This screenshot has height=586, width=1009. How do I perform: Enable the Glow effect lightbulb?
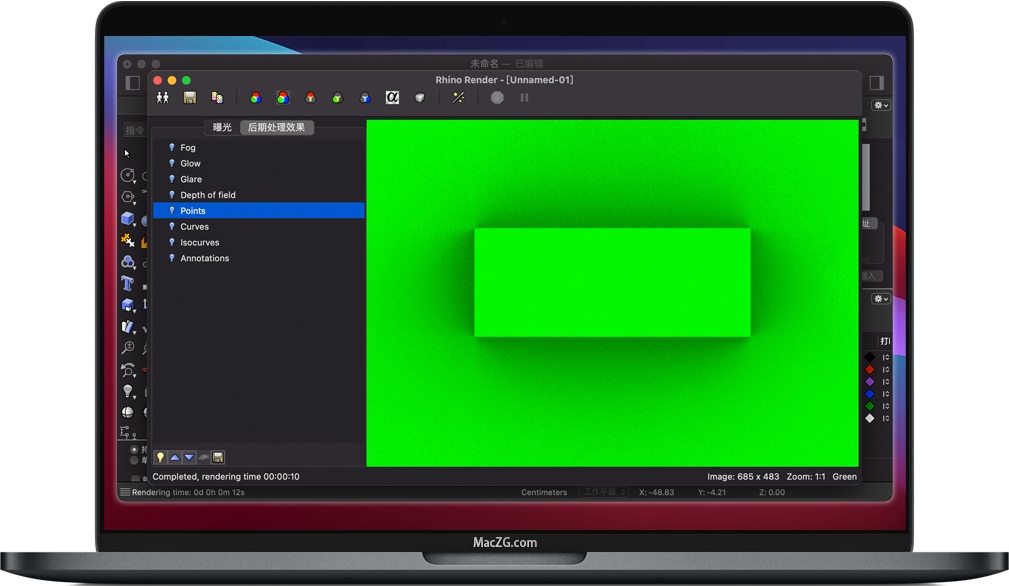coord(170,163)
